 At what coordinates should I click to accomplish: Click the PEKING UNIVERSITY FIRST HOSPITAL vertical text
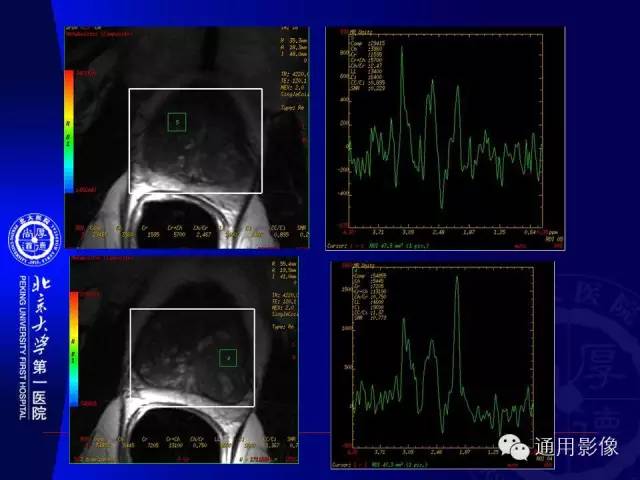point(23,348)
